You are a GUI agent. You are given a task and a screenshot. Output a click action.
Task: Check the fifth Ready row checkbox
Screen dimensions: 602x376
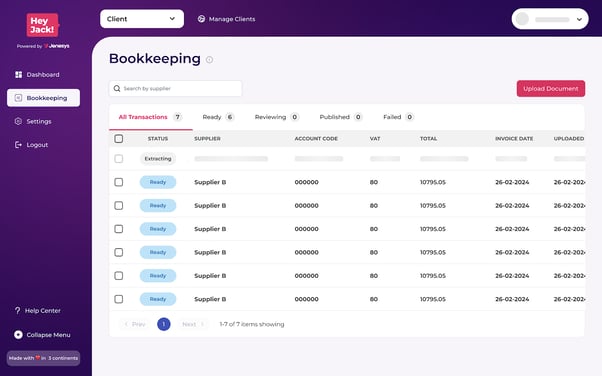click(119, 276)
